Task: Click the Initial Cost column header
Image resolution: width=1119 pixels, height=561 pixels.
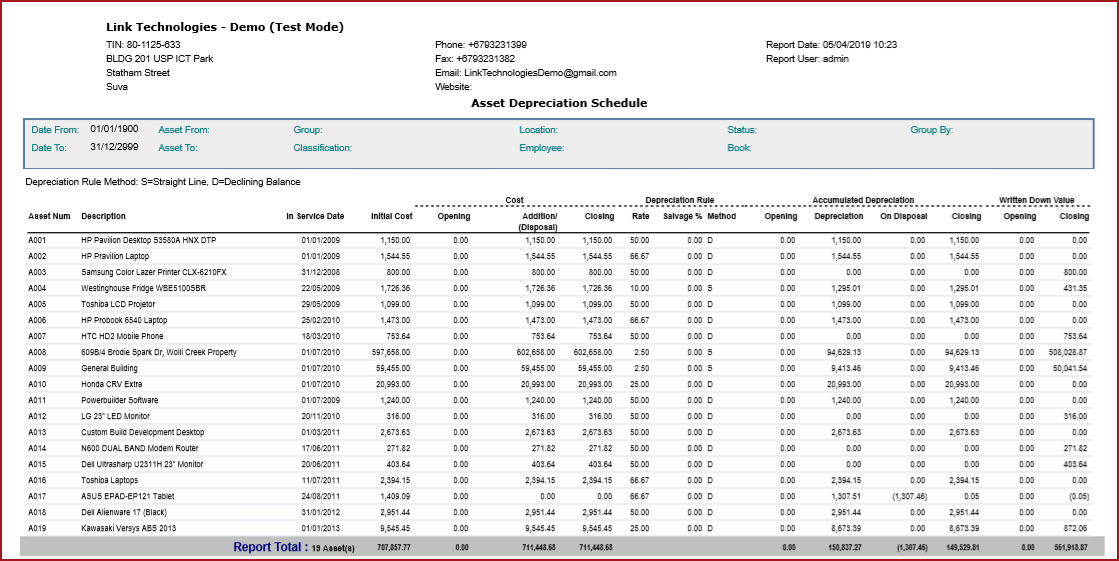Action: pyautogui.click(x=392, y=216)
